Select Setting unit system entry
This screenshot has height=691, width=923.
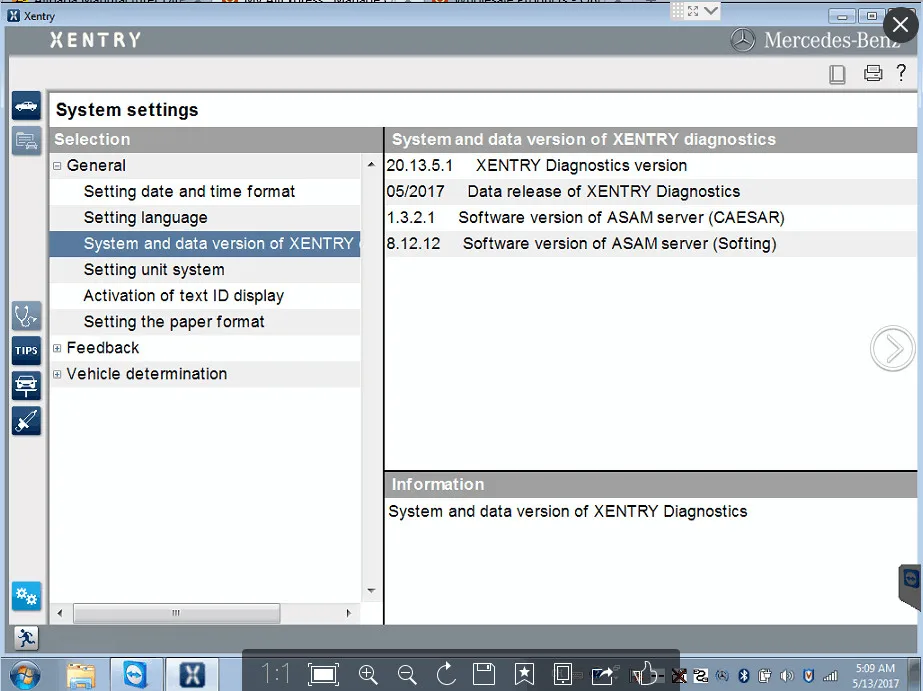tap(205, 270)
